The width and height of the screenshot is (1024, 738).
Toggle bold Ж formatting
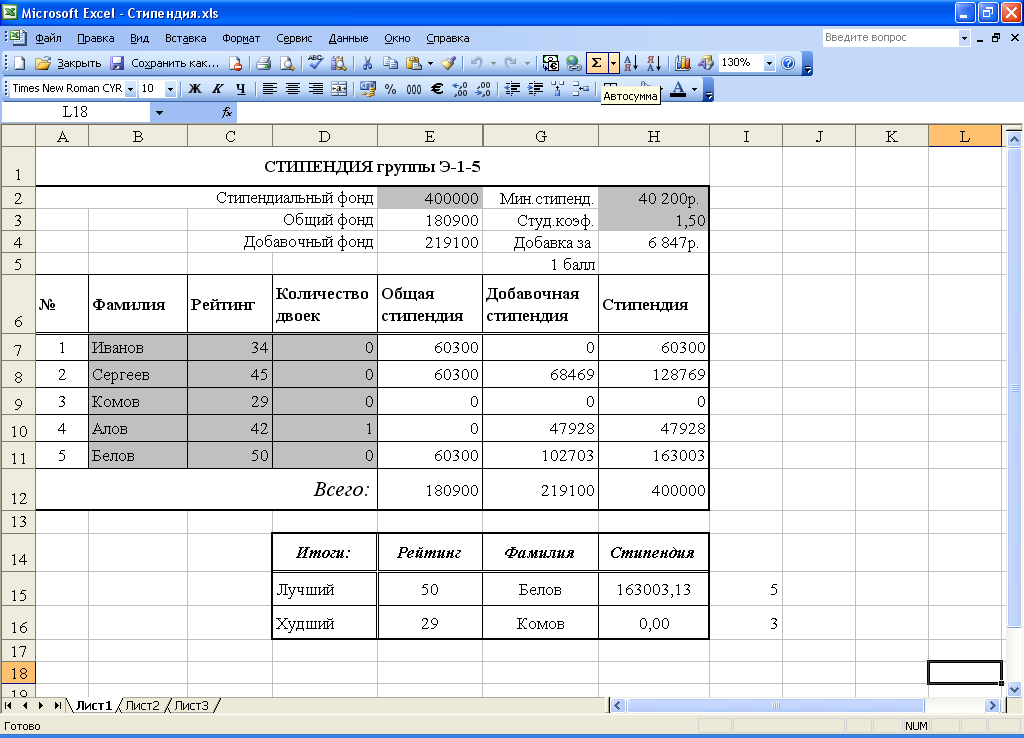[x=195, y=89]
